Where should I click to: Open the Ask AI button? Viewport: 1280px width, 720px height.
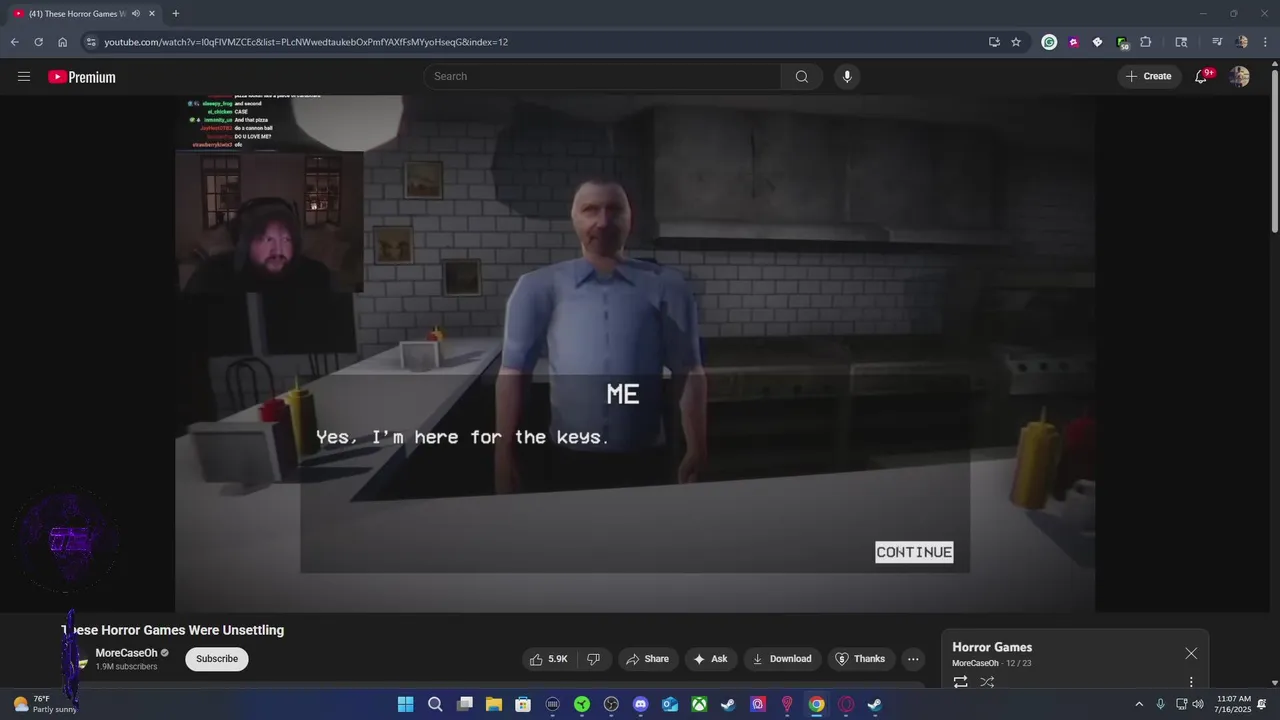(710, 659)
